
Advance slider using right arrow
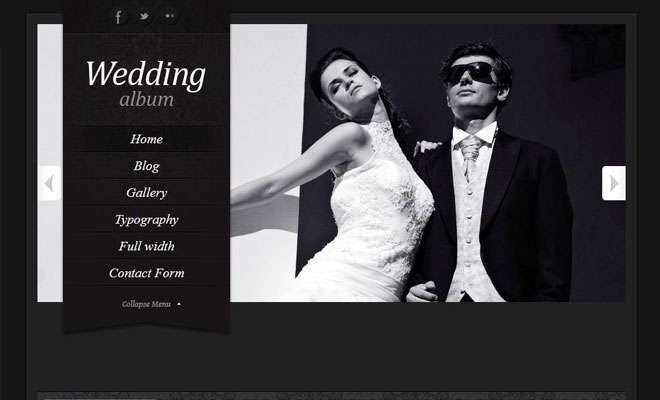click(614, 183)
